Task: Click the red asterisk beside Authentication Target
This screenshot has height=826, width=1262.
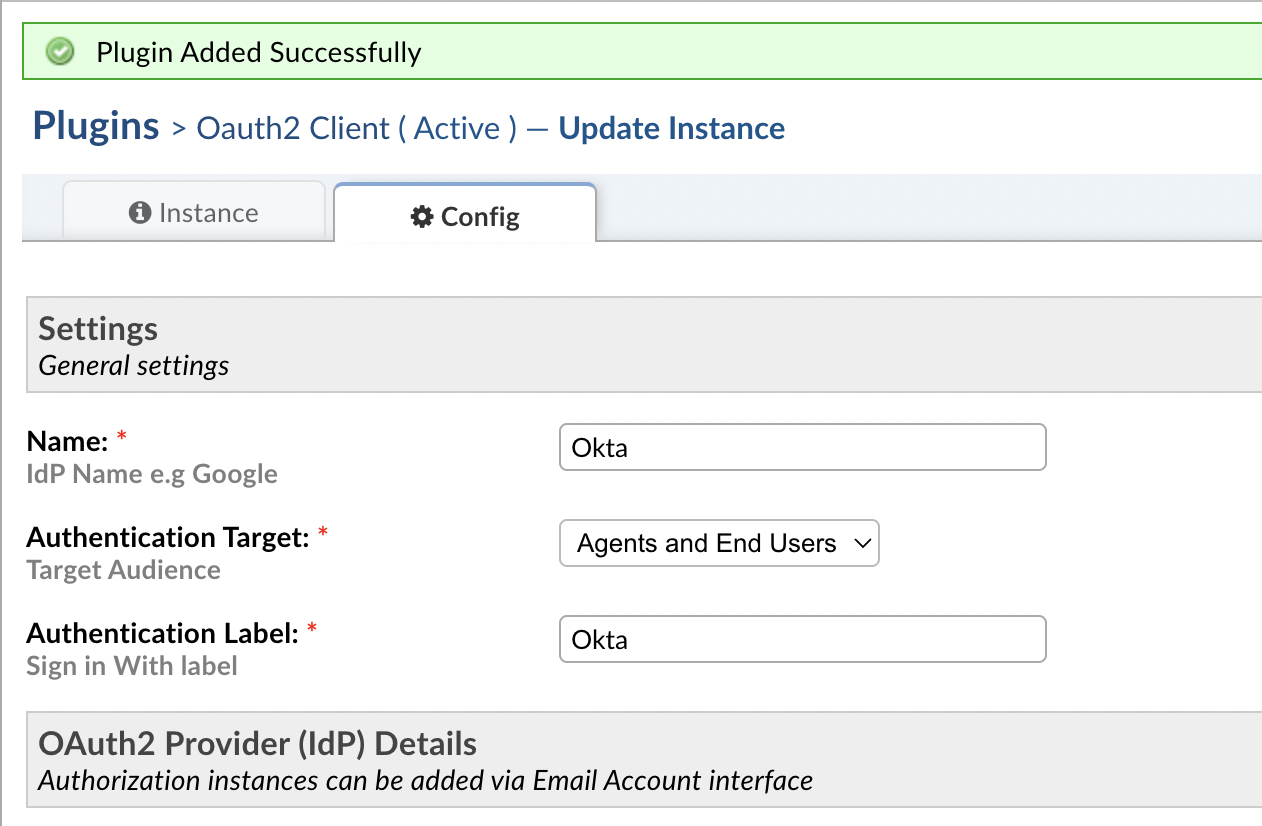Action: click(x=322, y=531)
